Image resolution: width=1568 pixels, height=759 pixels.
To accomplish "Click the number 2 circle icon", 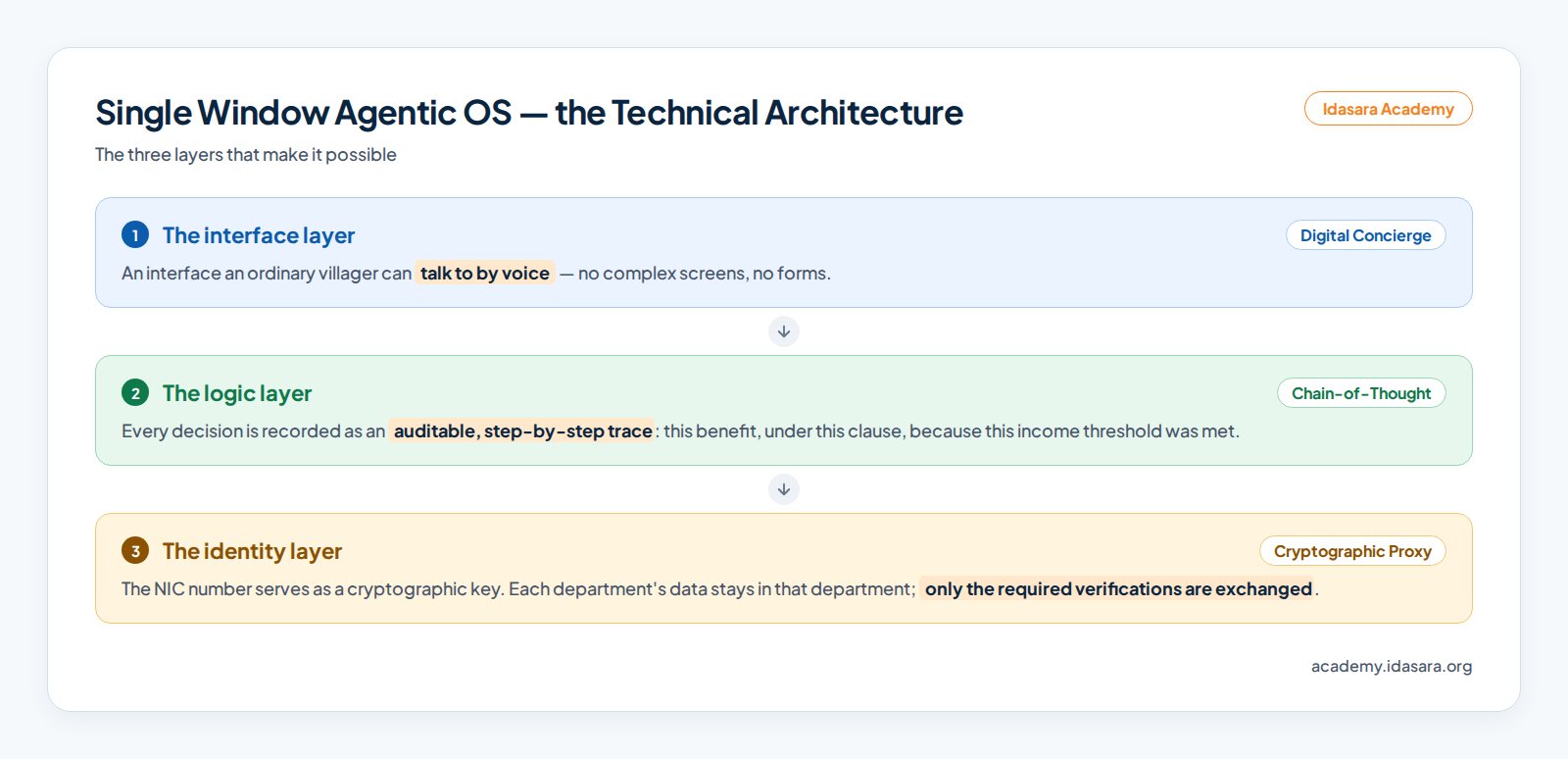I will (135, 393).
